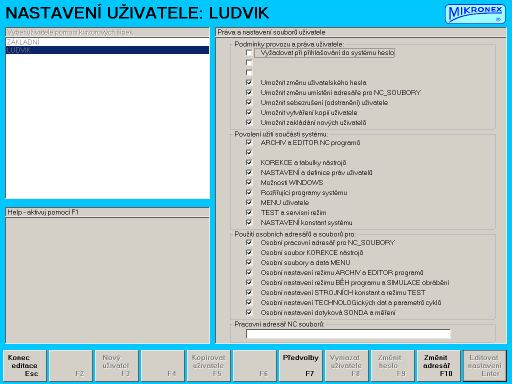Toggle 'Osobní soubor KOREKCE nástrojů' checkbox
512x384 pixels.
[249, 252]
